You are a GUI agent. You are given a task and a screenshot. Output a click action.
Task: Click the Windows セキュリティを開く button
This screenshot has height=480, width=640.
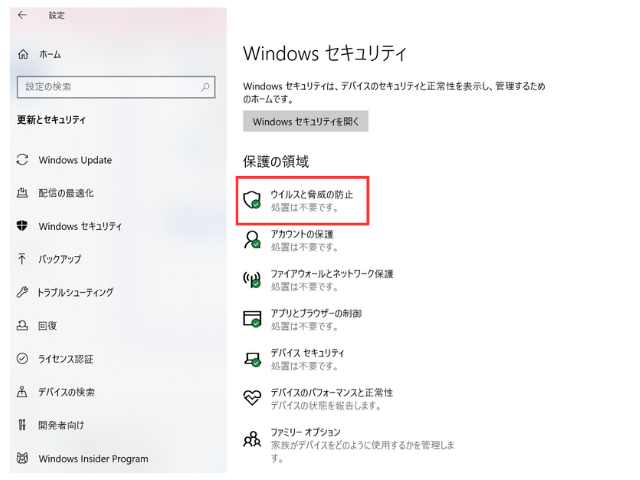point(306,121)
